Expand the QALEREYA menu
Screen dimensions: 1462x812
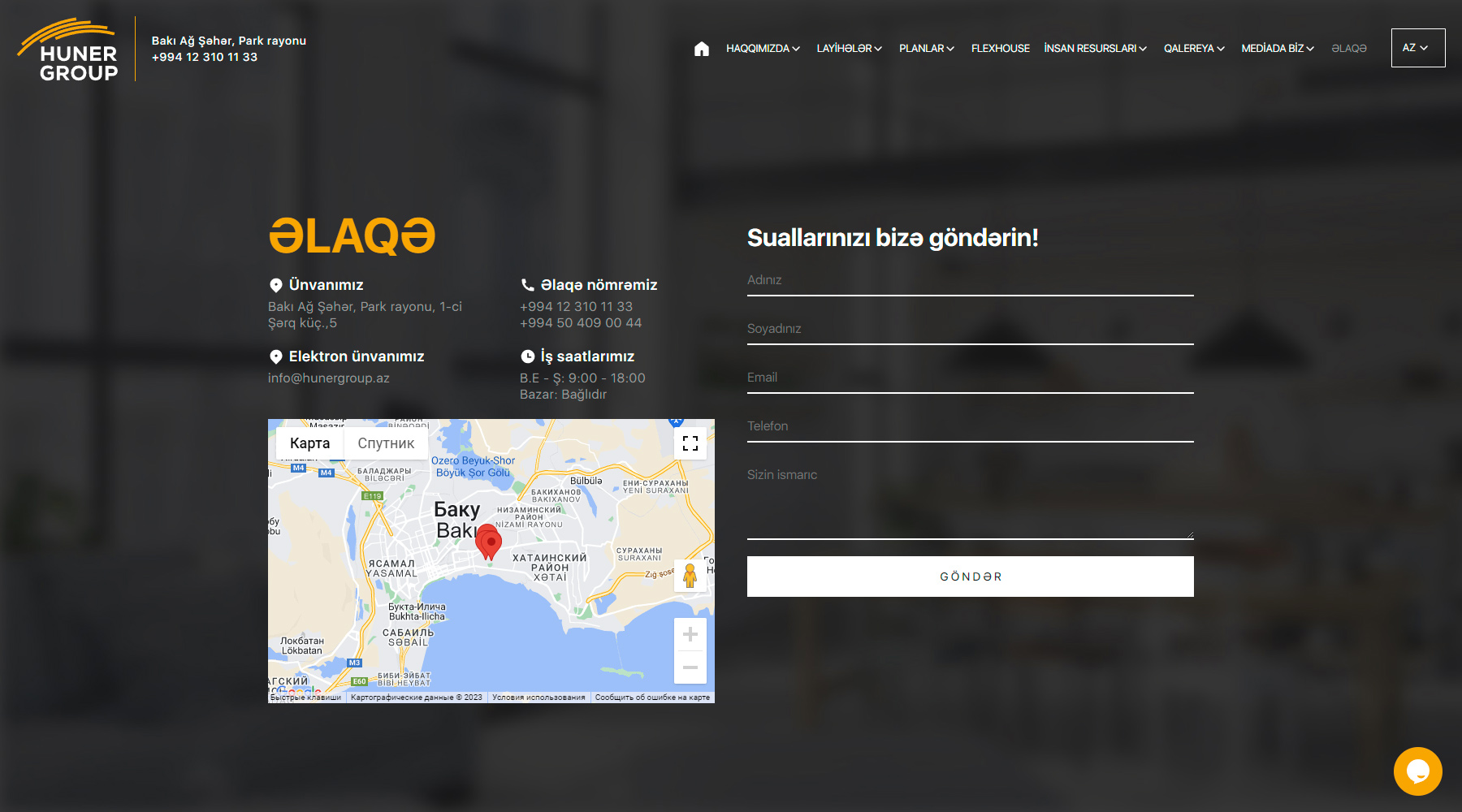click(1193, 49)
